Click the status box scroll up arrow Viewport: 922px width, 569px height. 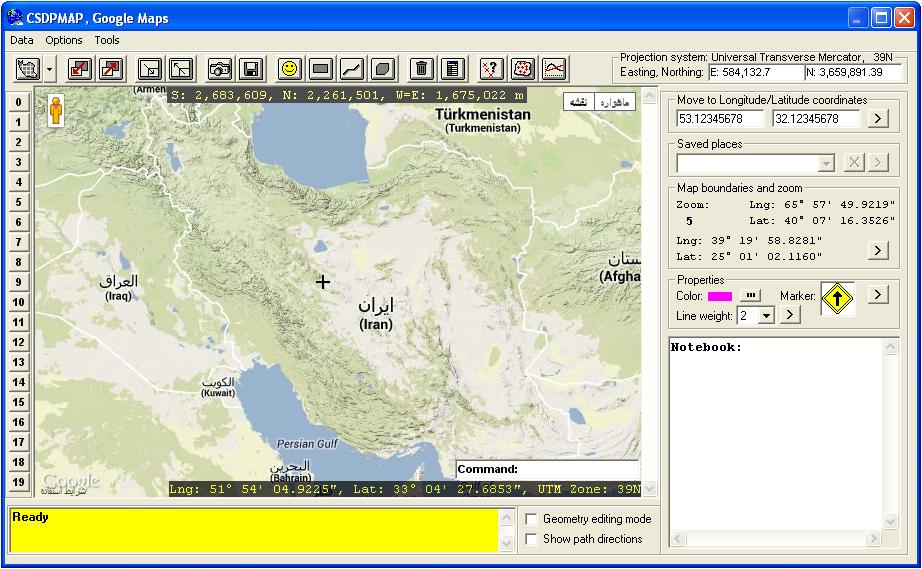click(506, 517)
